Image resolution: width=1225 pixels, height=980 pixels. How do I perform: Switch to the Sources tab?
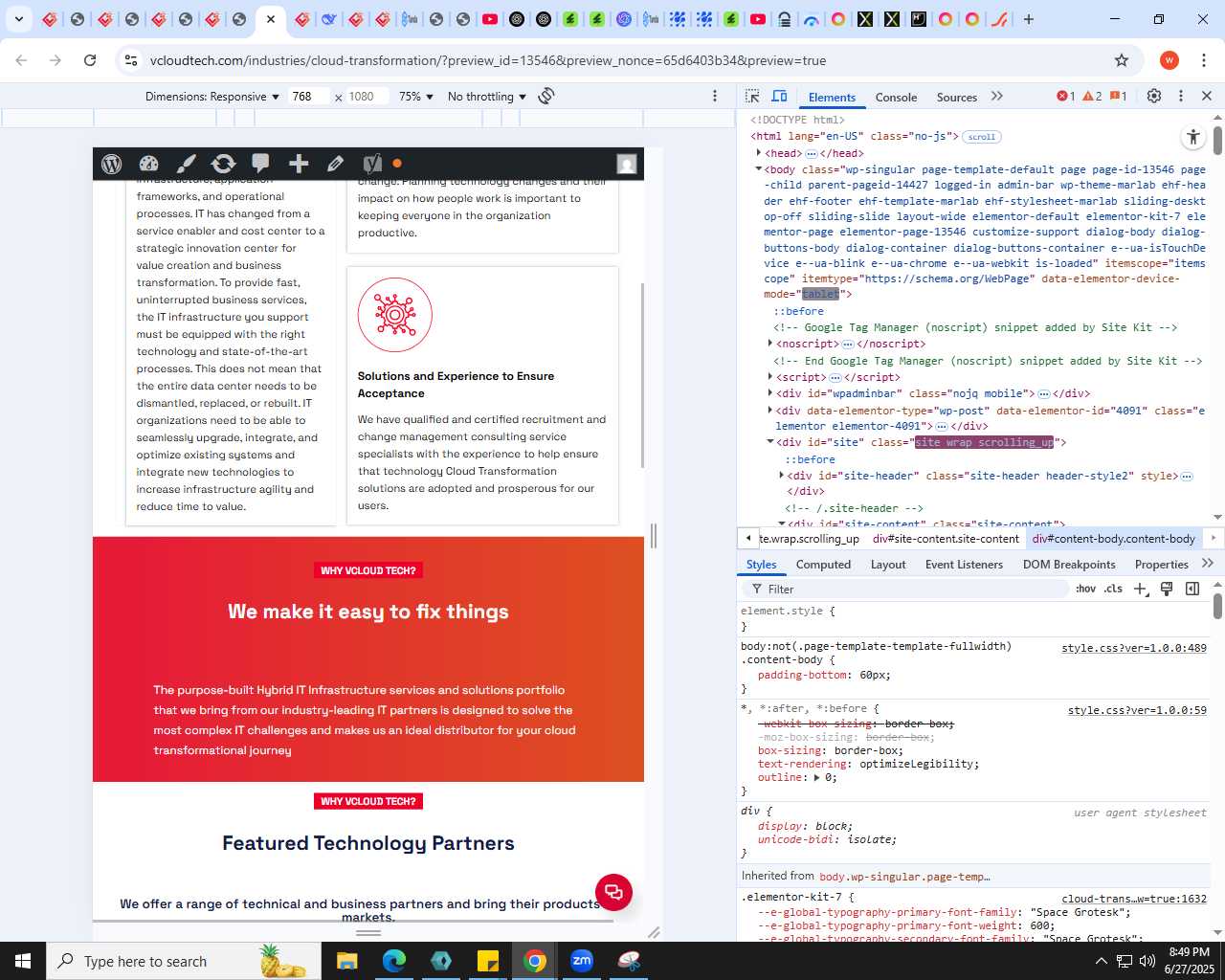[x=957, y=97]
